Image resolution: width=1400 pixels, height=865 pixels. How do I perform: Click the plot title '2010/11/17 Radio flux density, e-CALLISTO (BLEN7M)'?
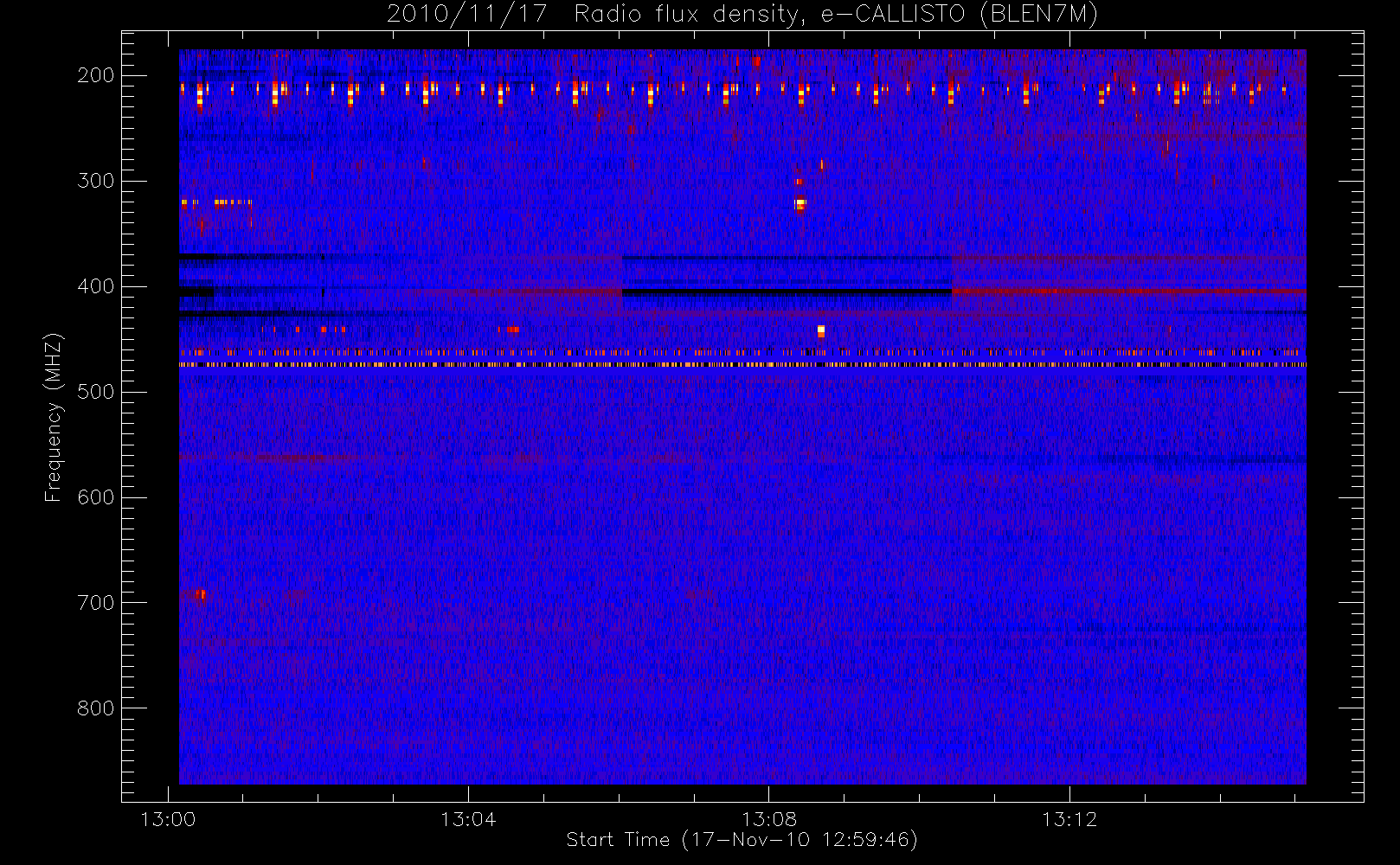742,14
